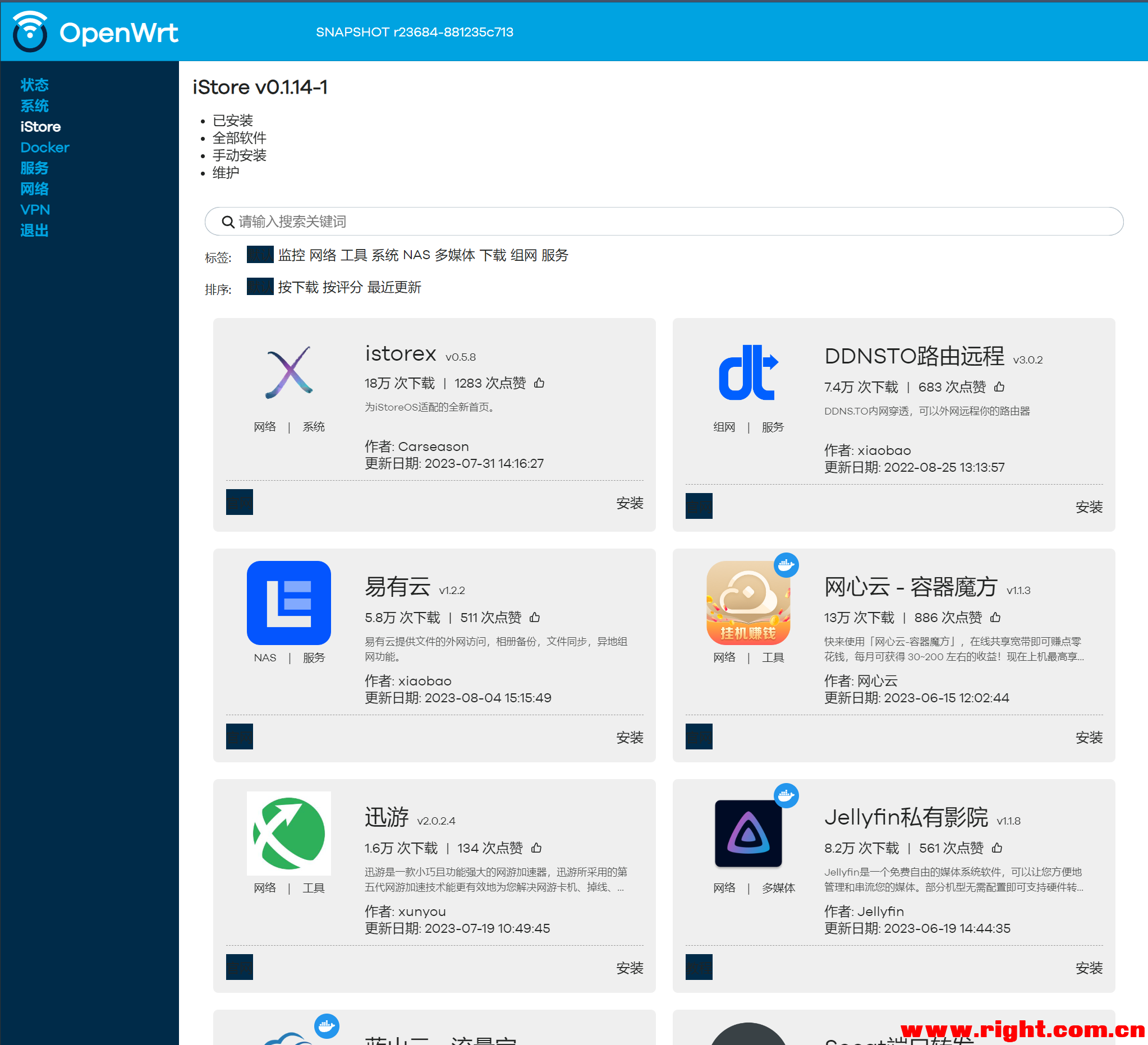
Task: Click dark button on Jellyfin card
Action: 699,967
